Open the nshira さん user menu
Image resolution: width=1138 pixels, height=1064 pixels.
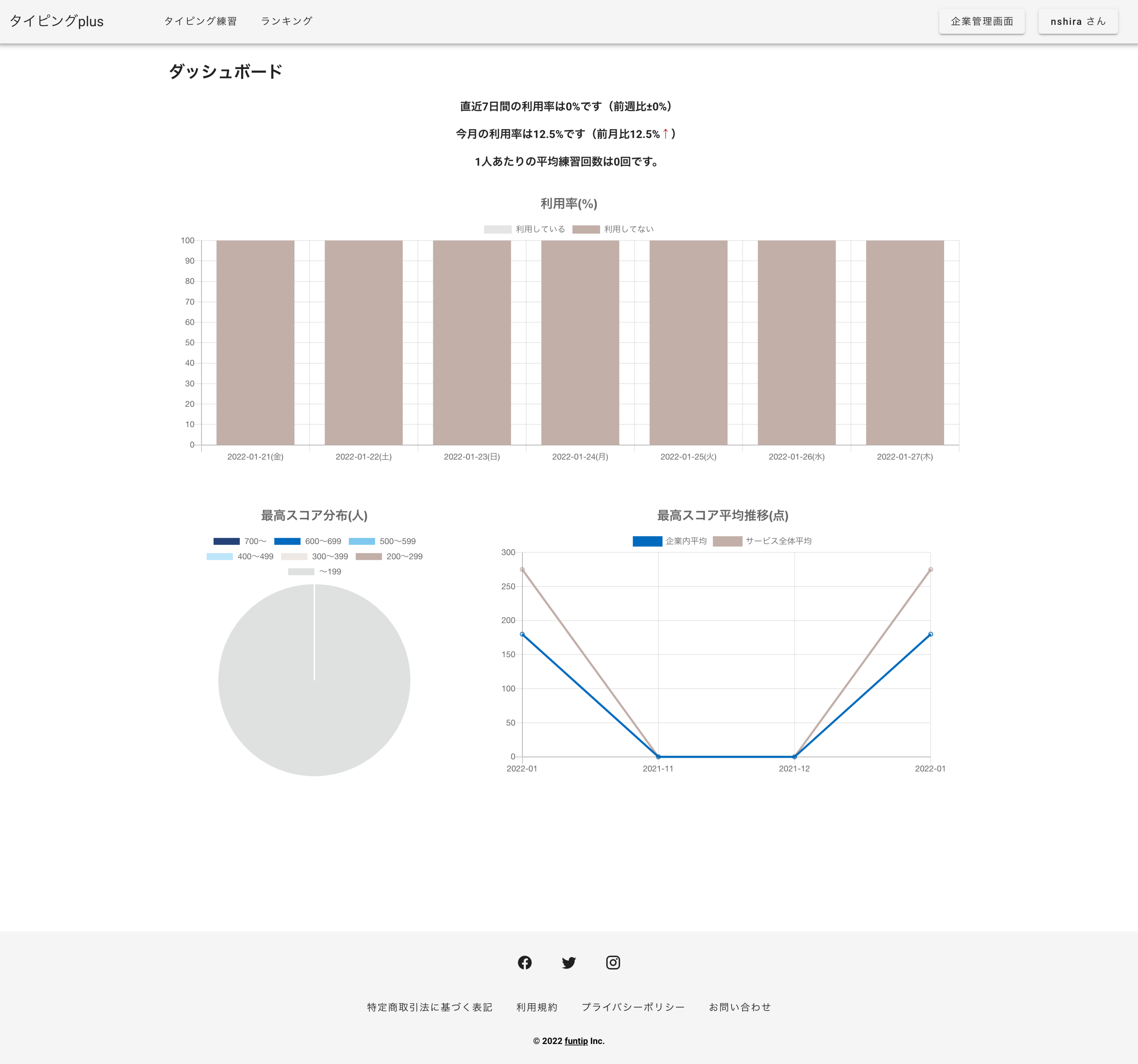1077,22
